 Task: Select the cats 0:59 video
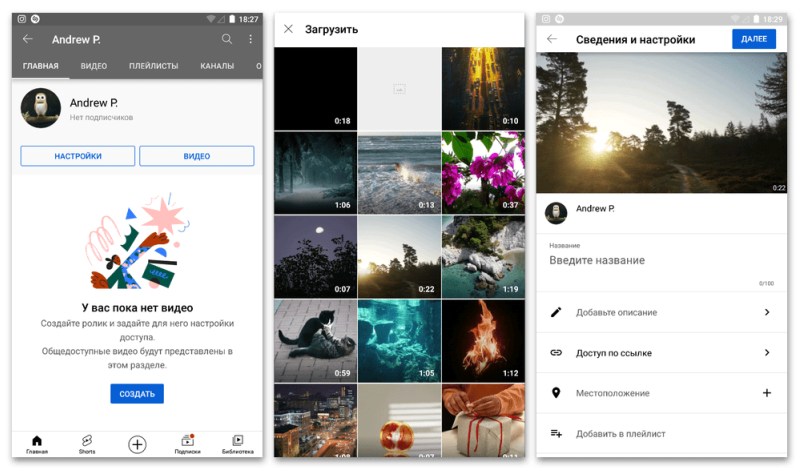[315, 341]
